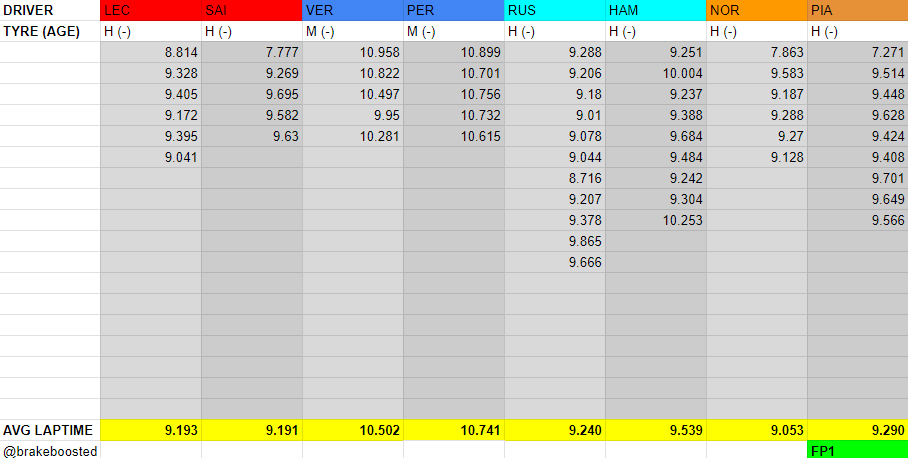Click the PIA driver header cell
Image resolution: width=908 pixels, height=458 pixels.
pos(857,11)
